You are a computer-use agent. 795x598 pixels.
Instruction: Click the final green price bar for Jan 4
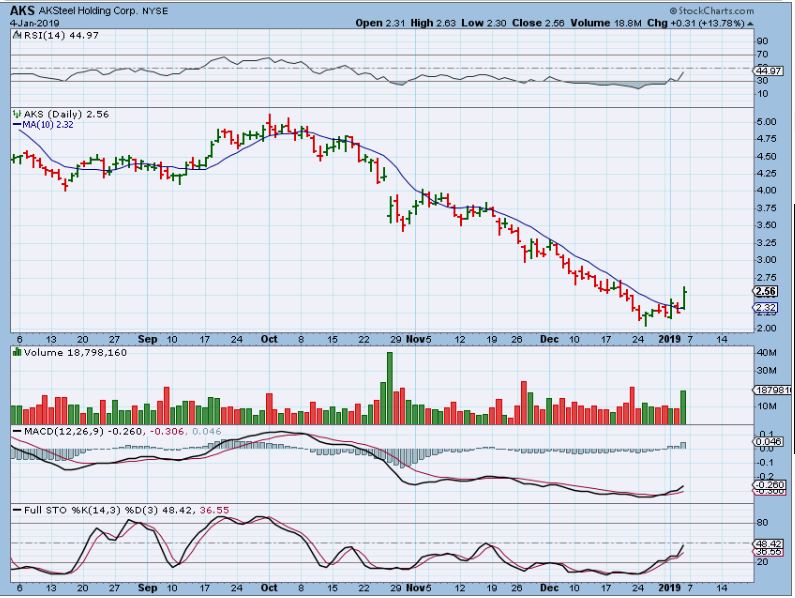click(x=684, y=297)
